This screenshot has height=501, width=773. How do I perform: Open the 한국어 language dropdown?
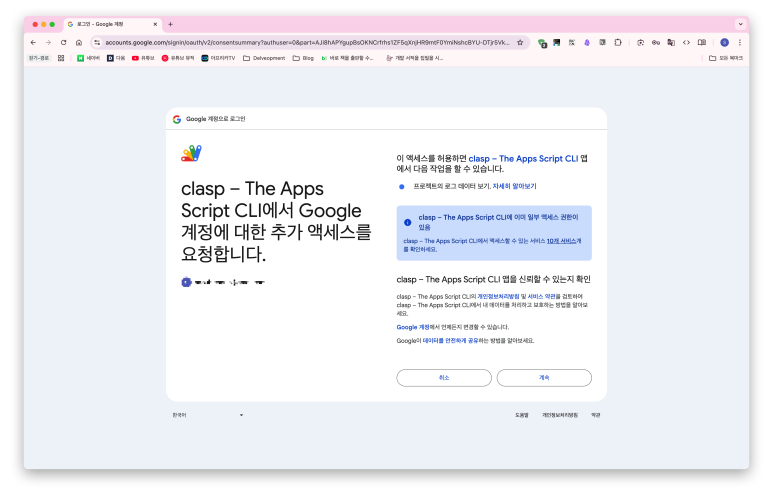coord(208,414)
